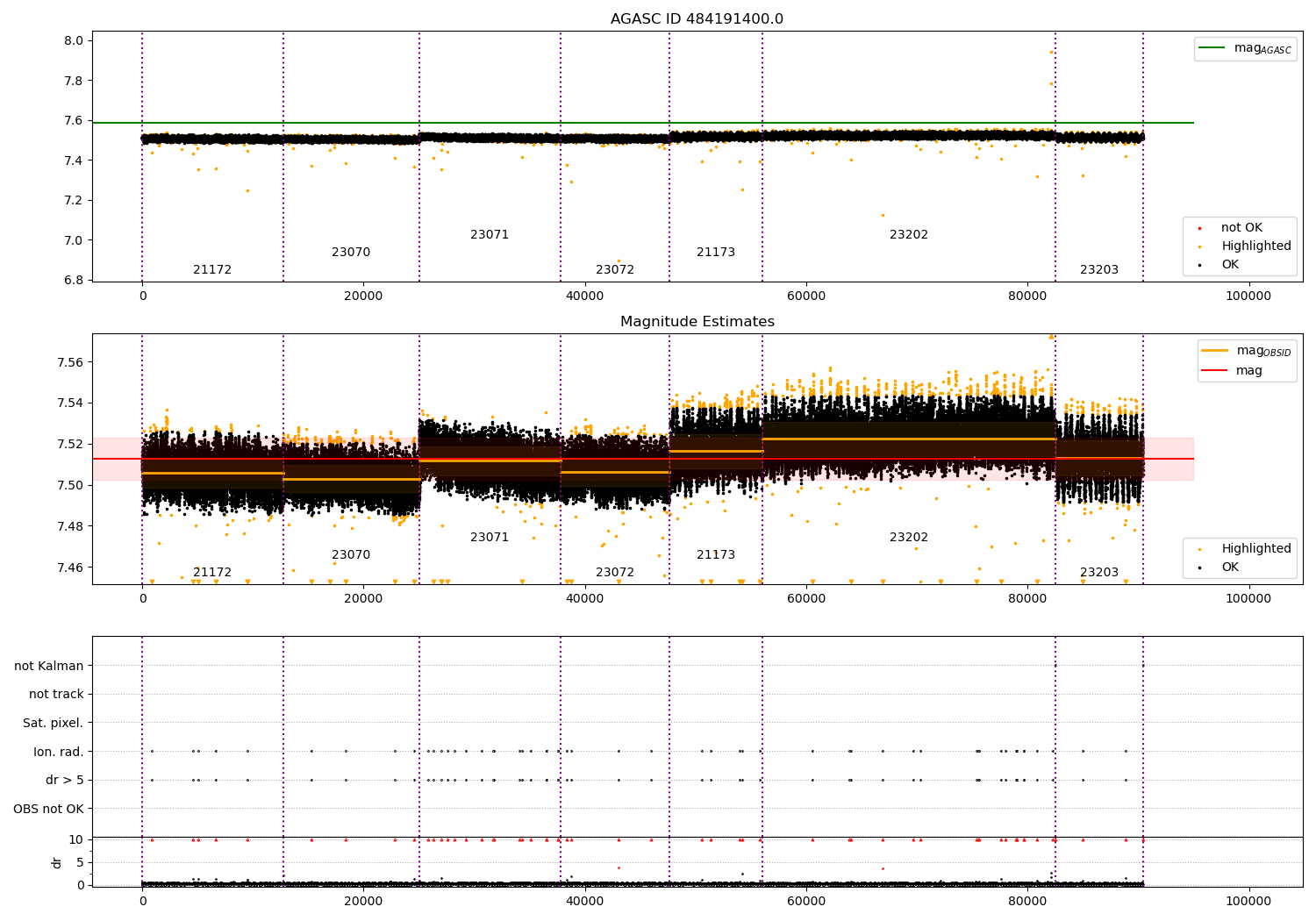Viewport: 1316px width, 921px height.
Task: Click the '10' tick on the dr axis
Action: coord(76,839)
